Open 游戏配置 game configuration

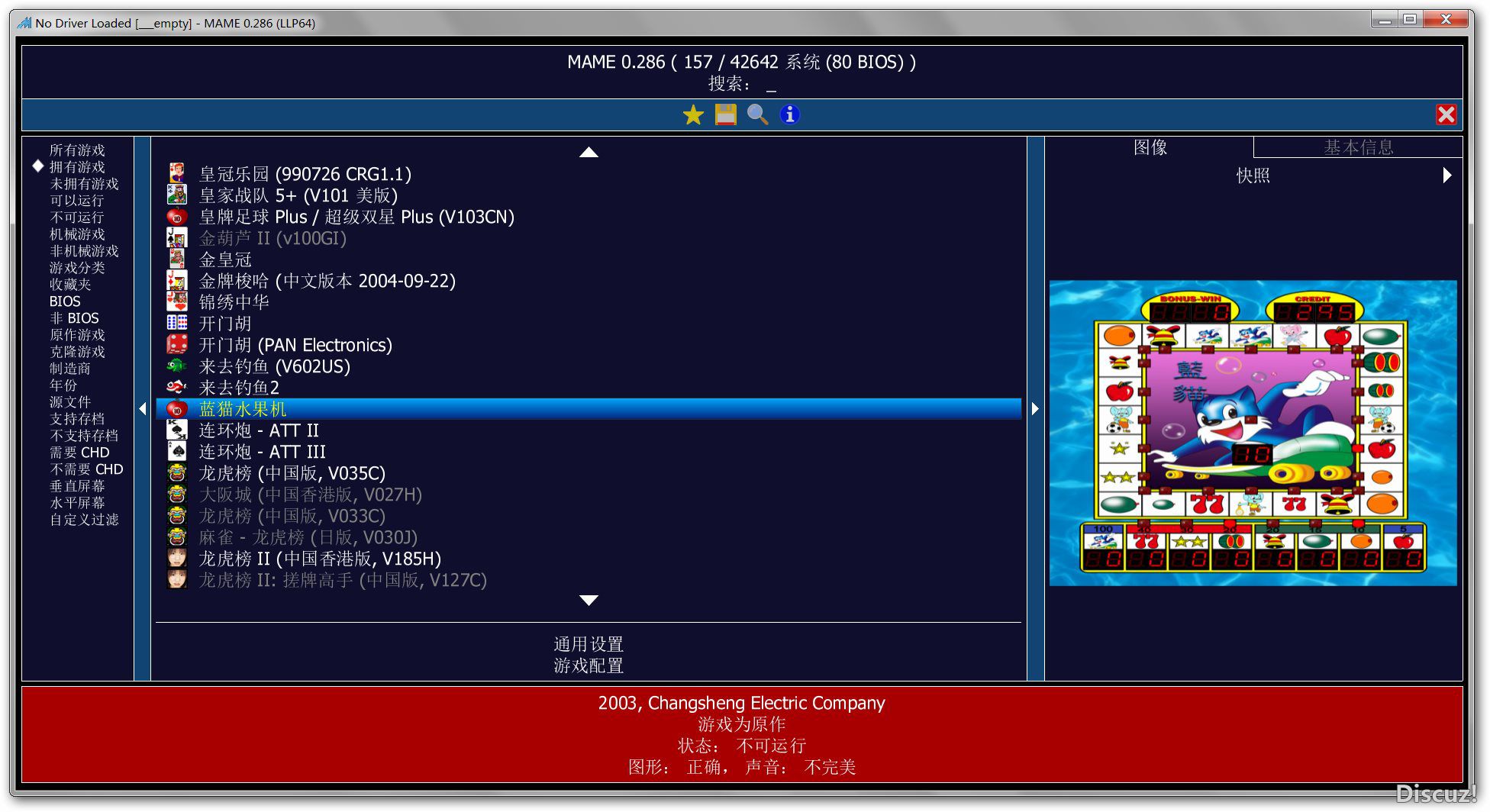[588, 665]
